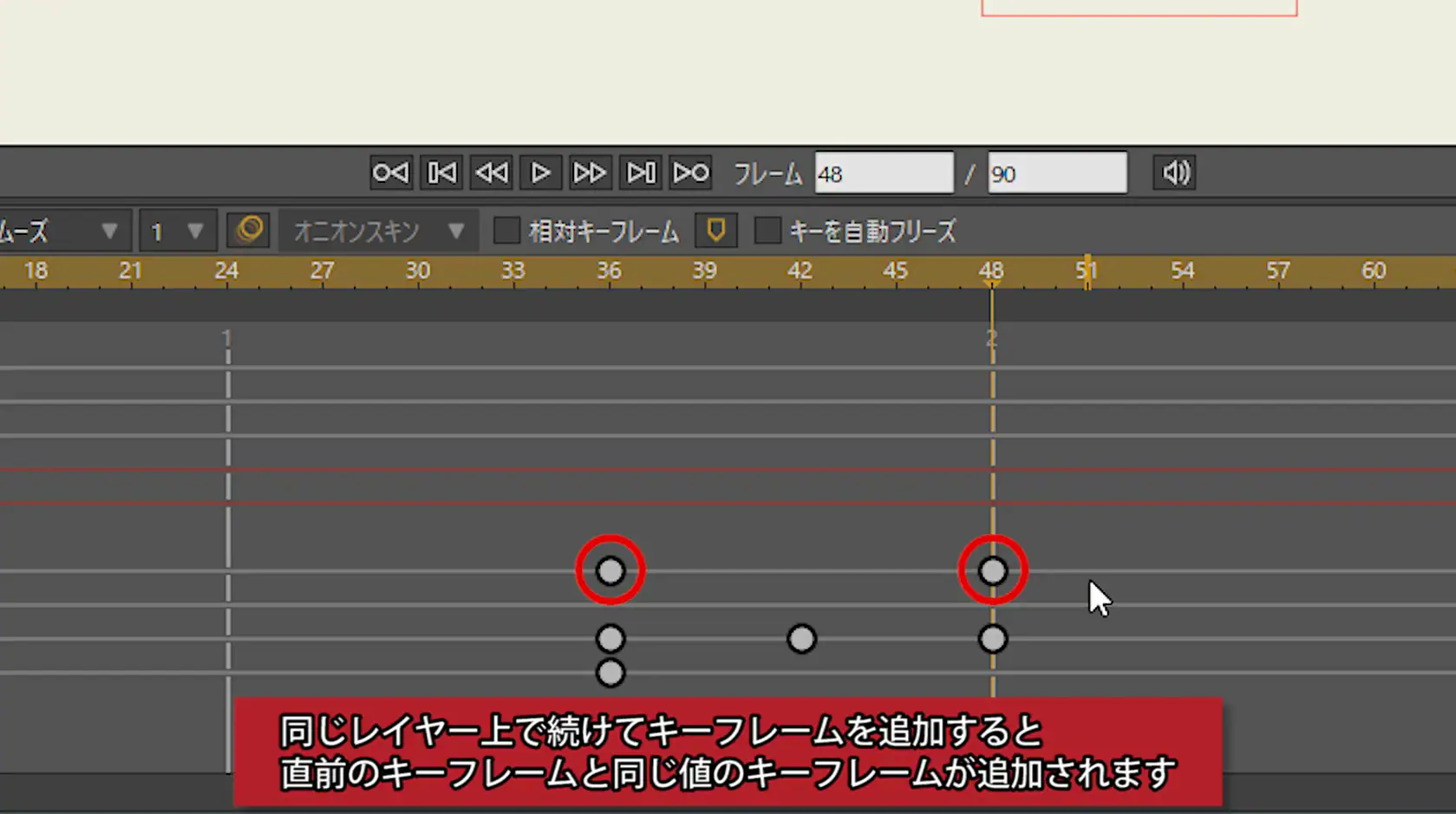
Task: Enable the 相対キーフレーム checkbox
Action: coord(506,231)
